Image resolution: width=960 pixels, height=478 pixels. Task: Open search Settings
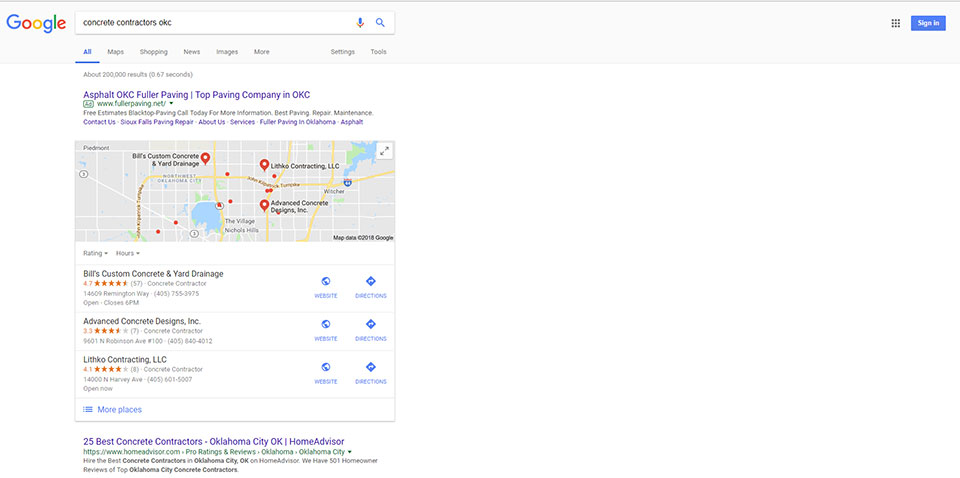tap(343, 52)
